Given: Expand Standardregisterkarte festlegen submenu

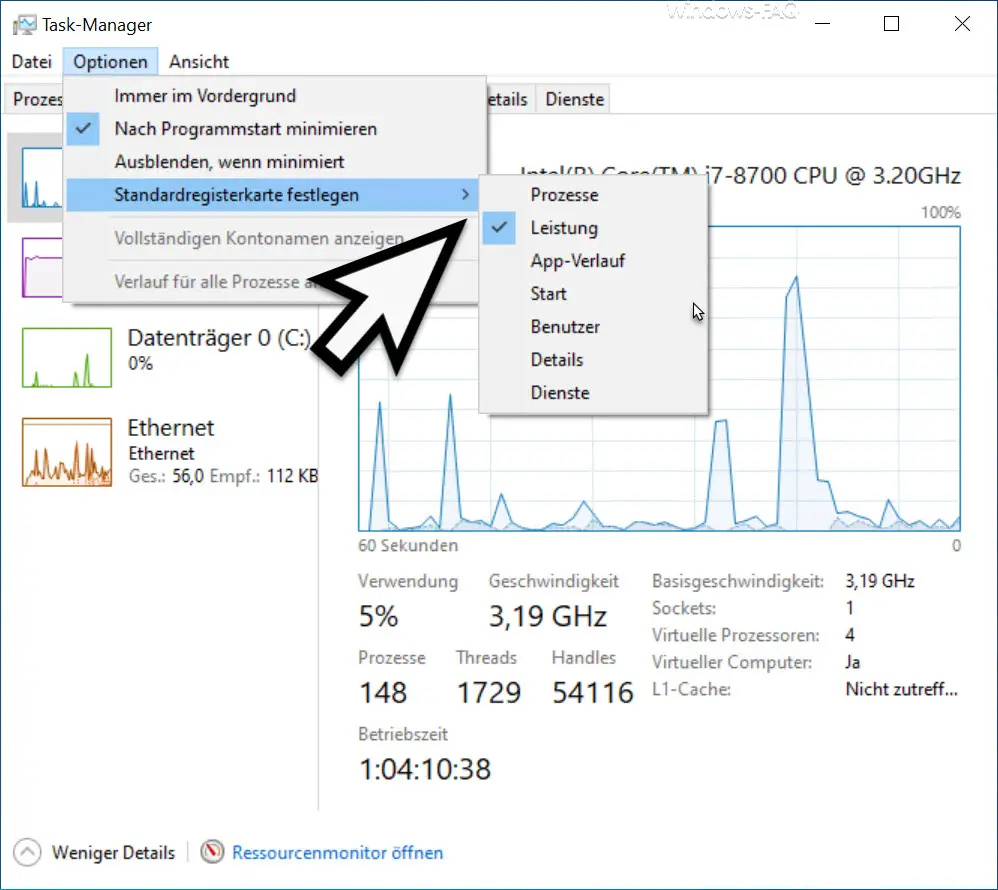Looking at the screenshot, I should click(x=272, y=195).
